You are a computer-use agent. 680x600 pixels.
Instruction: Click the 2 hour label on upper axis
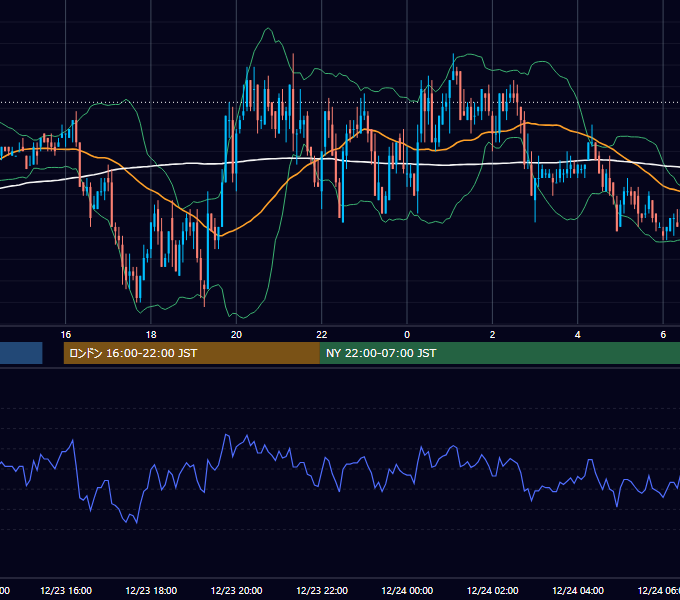492,335
